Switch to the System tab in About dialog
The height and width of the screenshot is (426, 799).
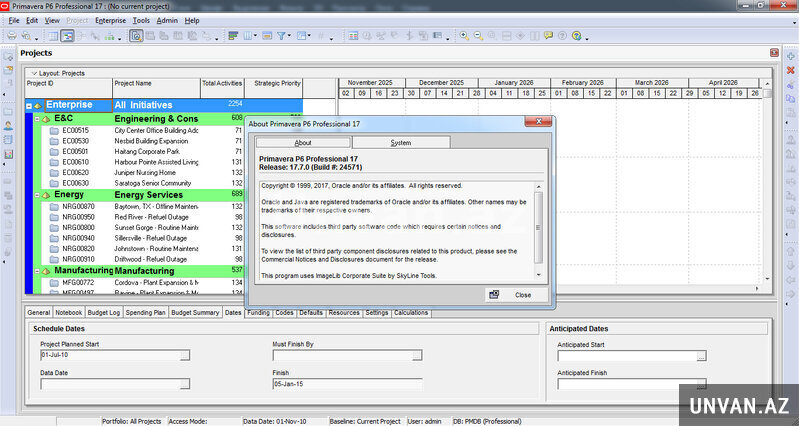400,143
